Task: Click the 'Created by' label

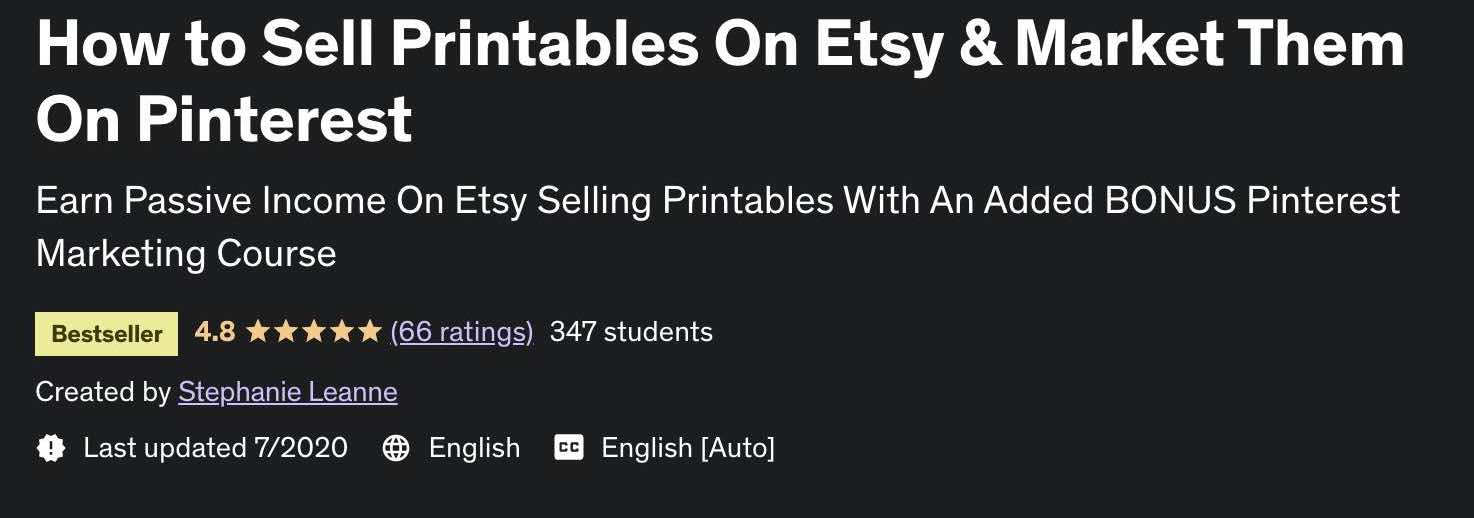Action: pos(103,392)
